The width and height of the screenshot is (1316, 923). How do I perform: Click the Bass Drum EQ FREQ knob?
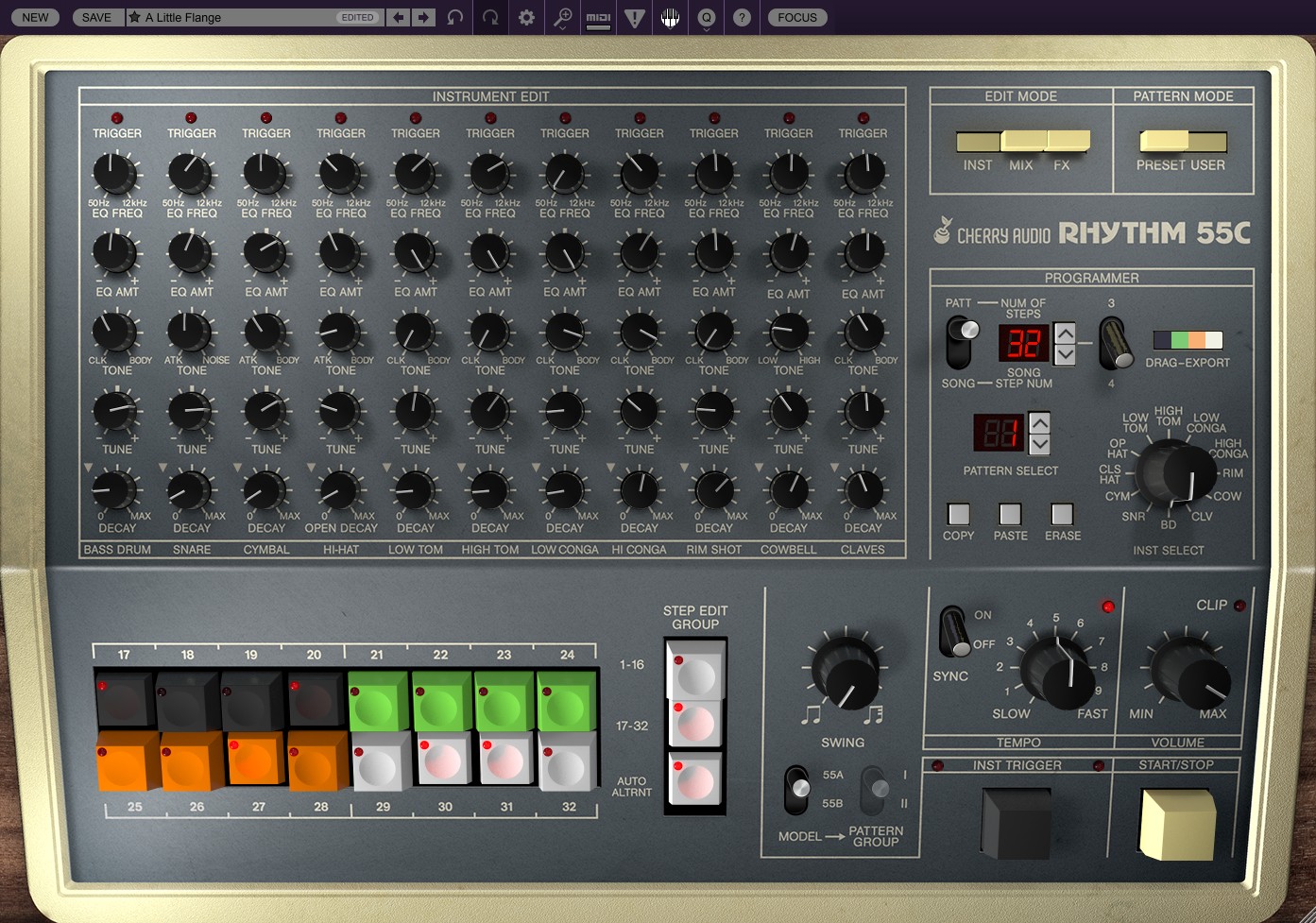pos(114,174)
